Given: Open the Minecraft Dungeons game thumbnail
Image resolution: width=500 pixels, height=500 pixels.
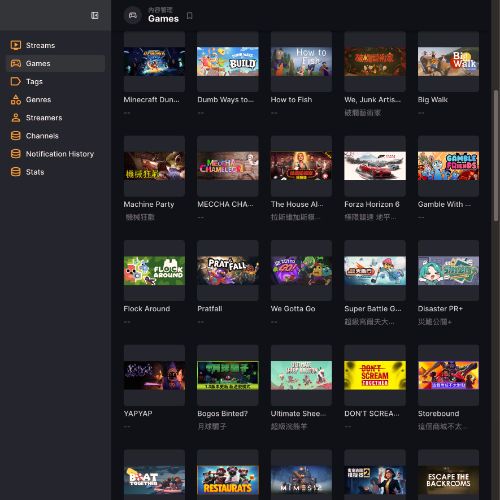Looking at the screenshot, I should pos(154,61).
